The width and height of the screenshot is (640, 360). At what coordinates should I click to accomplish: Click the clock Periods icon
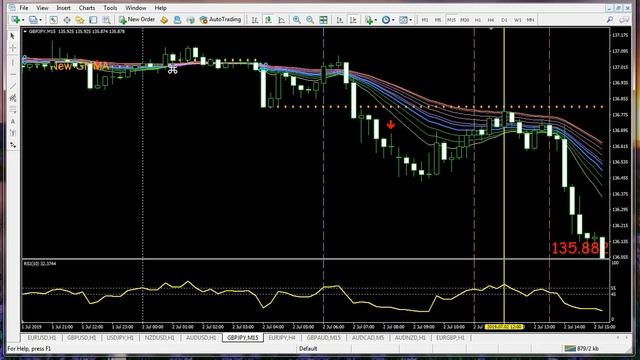386,20
